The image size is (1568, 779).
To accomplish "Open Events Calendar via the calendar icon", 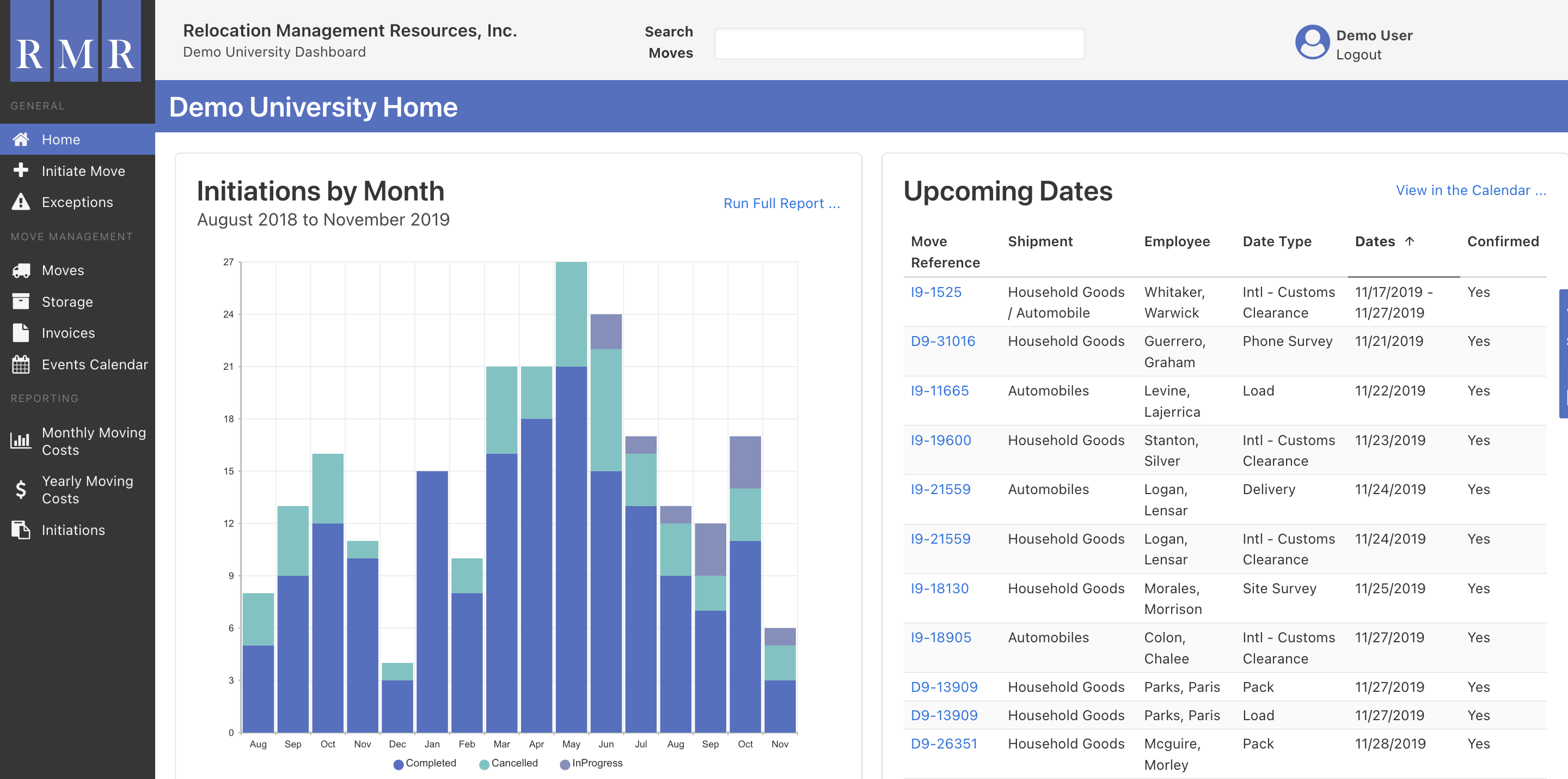I will point(21,364).
